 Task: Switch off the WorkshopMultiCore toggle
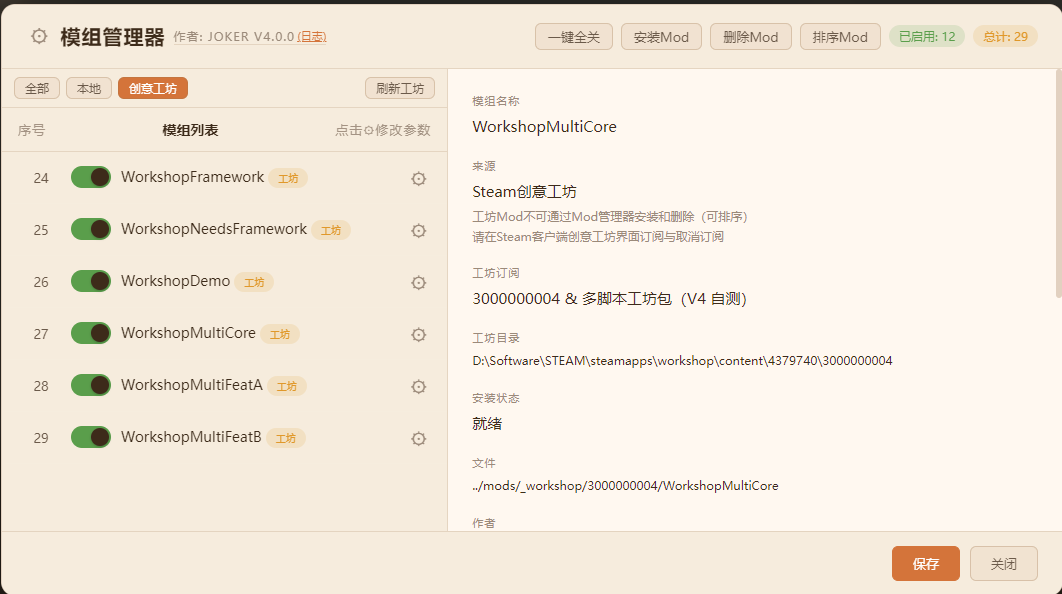pos(91,333)
